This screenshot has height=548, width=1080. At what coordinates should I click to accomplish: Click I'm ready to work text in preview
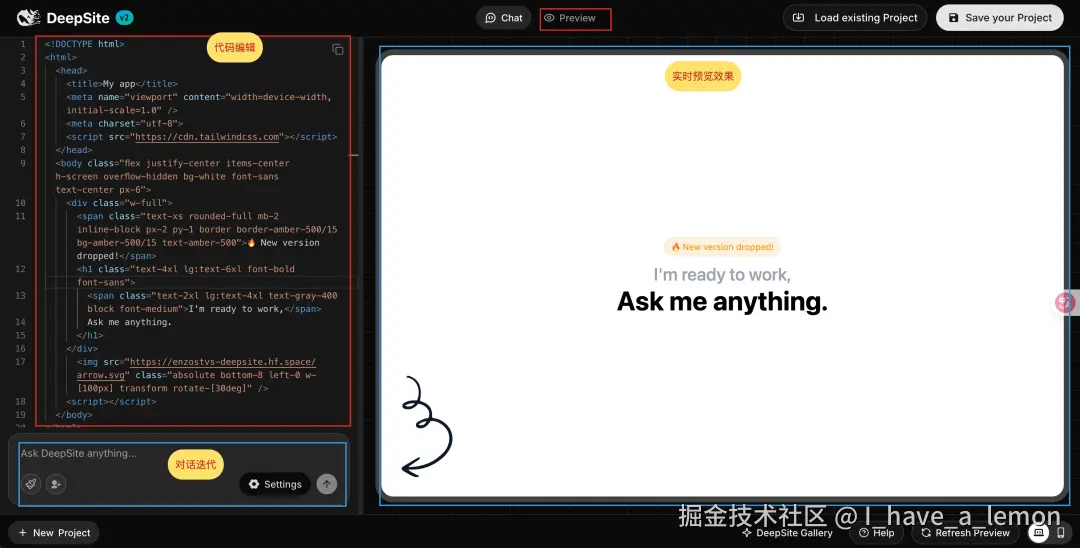pos(722,275)
